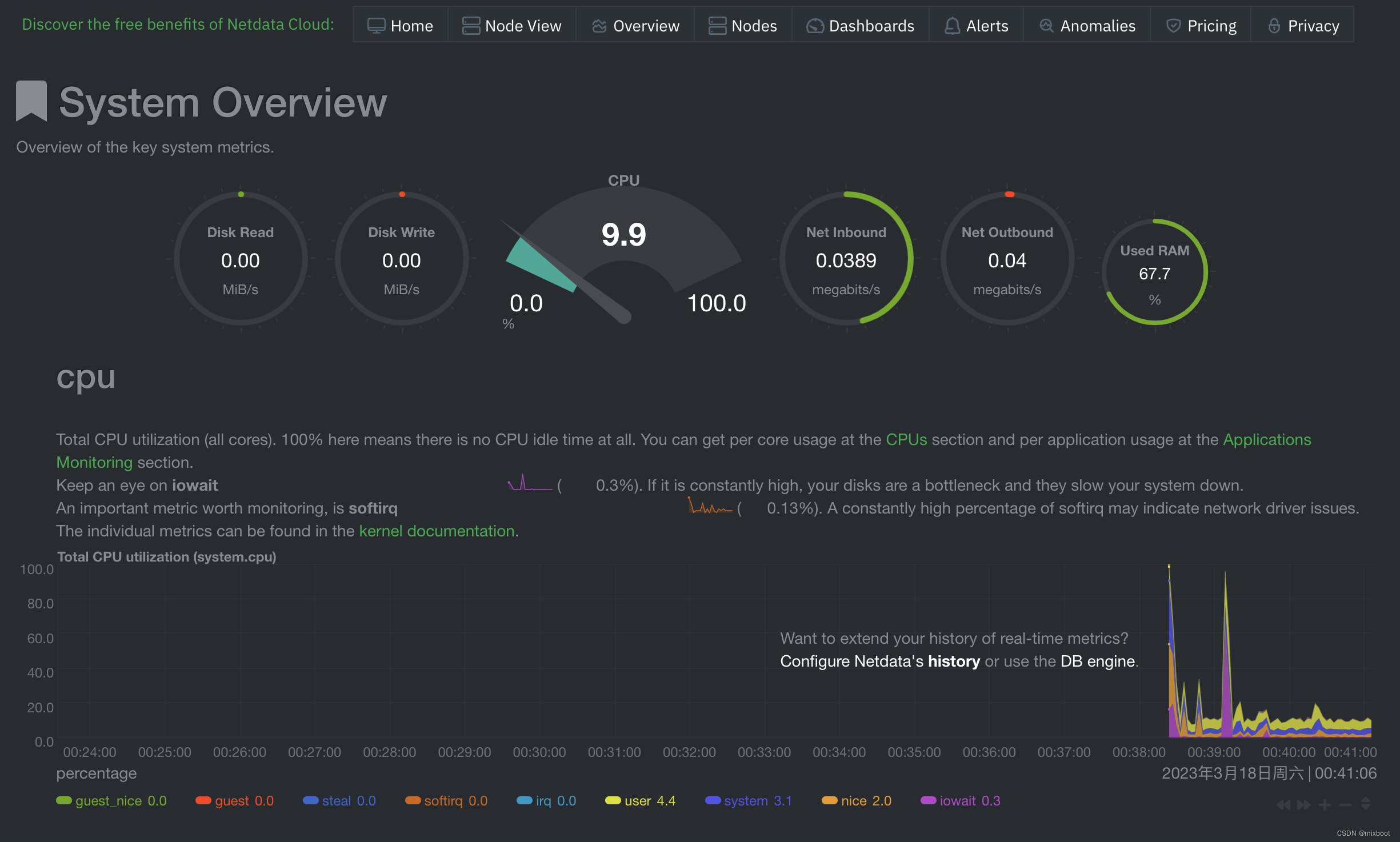
Task: Click the vertical resize icon on chart toolbar
Action: click(1367, 804)
